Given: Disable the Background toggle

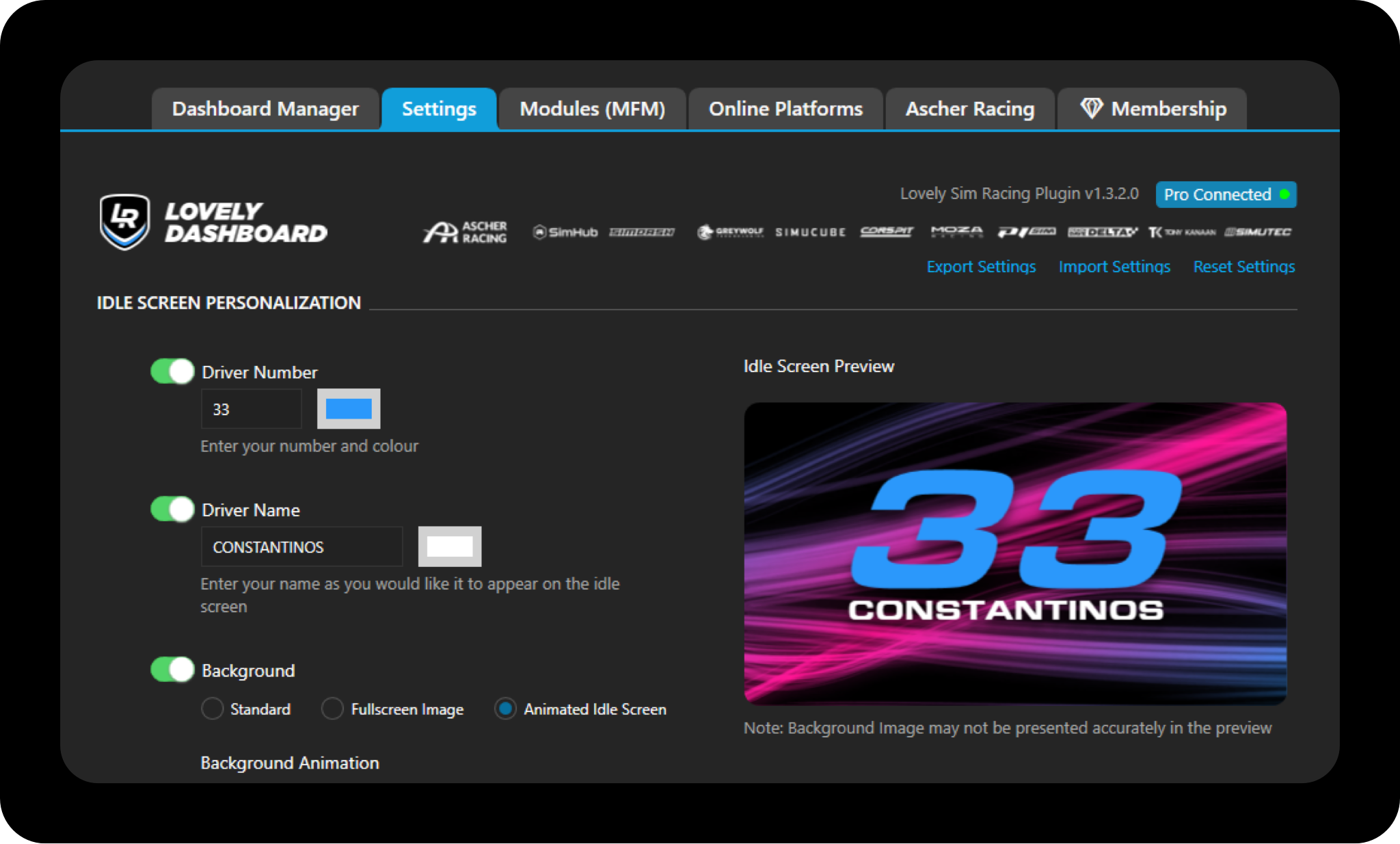Looking at the screenshot, I should pyautogui.click(x=172, y=670).
